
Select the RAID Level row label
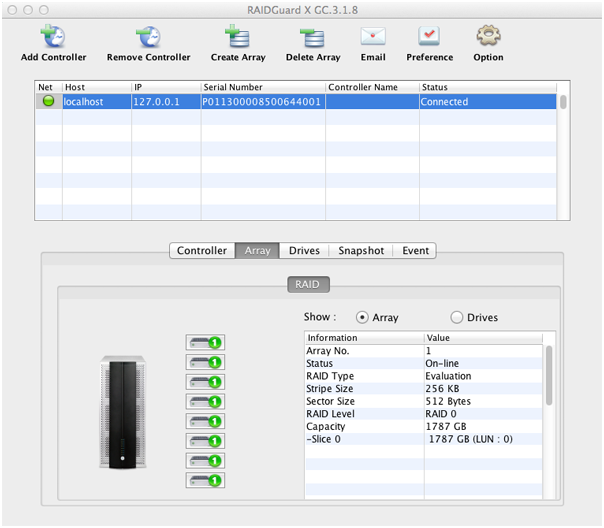tap(331, 414)
